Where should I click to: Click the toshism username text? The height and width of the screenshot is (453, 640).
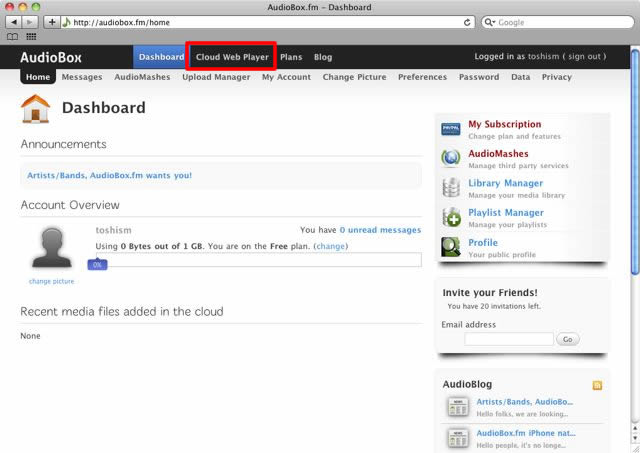point(113,230)
